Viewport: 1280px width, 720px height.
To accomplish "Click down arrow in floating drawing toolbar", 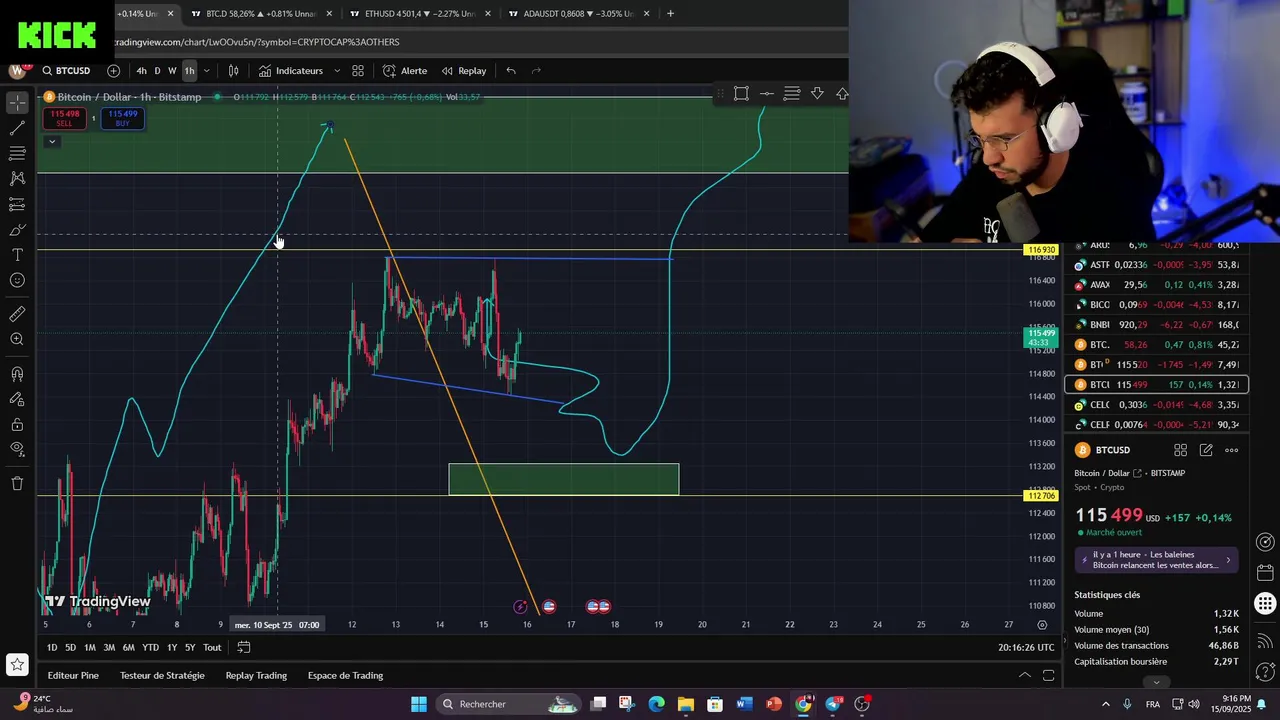I will [817, 93].
